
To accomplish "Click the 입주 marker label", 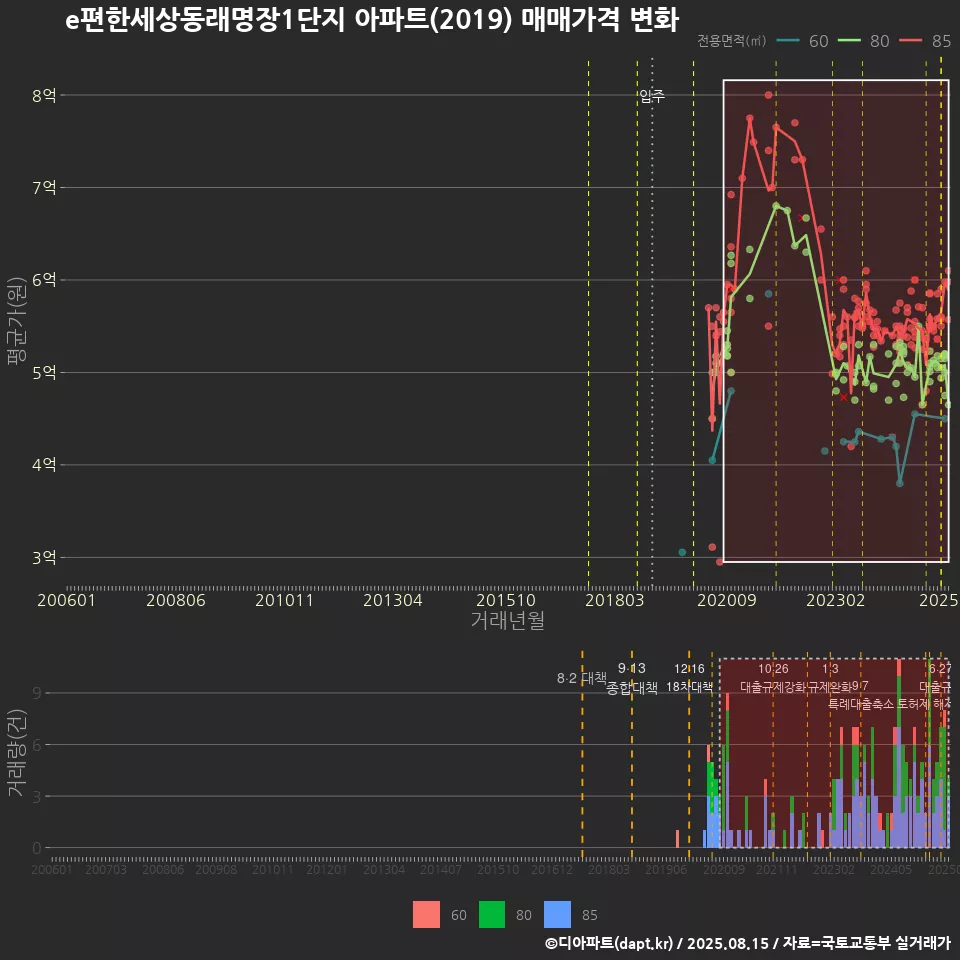I will [652, 96].
